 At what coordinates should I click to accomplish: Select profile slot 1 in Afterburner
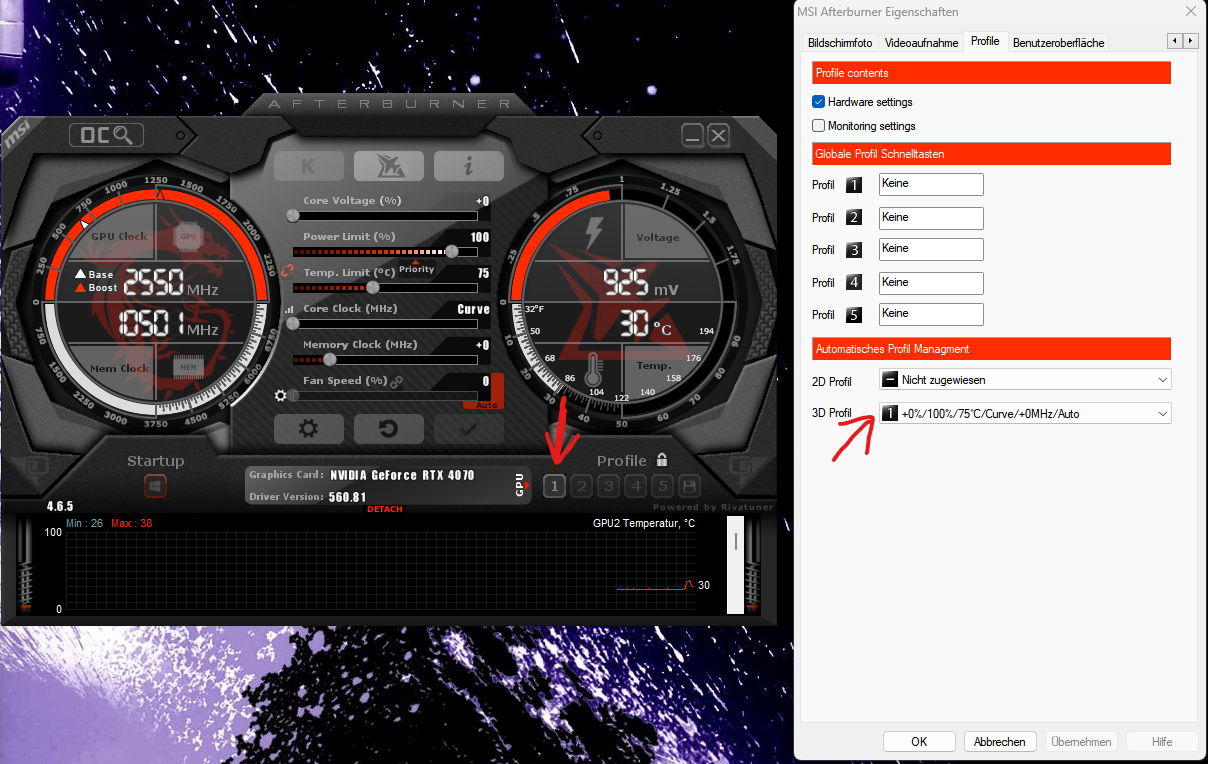tap(555, 487)
